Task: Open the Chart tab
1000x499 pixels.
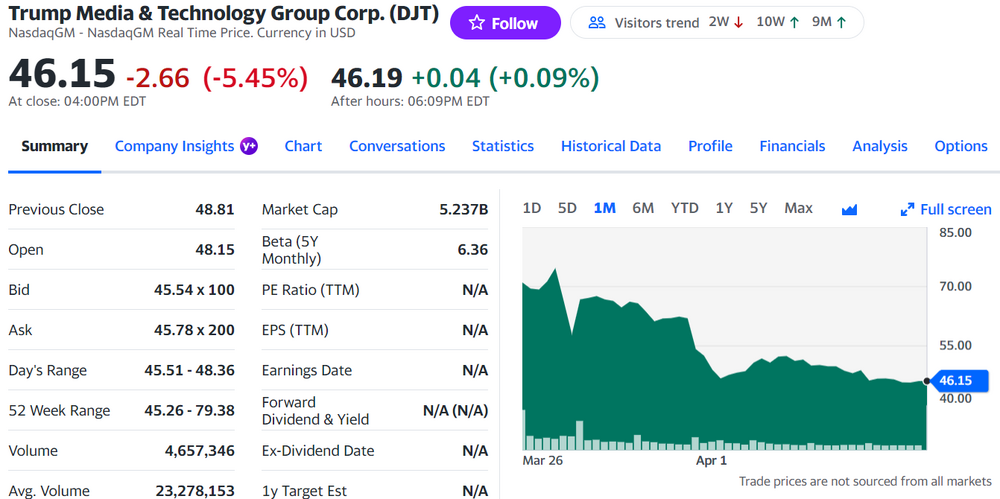Action: [x=303, y=146]
